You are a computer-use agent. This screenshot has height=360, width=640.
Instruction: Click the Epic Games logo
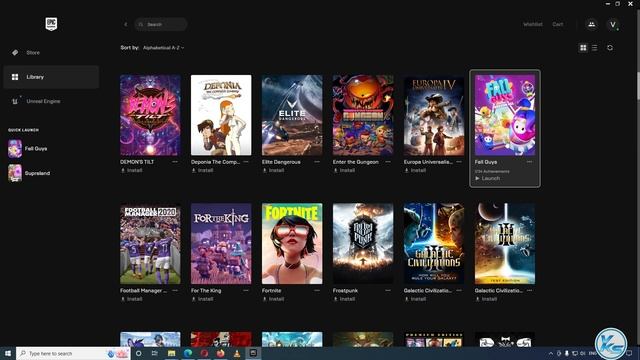[51, 24]
